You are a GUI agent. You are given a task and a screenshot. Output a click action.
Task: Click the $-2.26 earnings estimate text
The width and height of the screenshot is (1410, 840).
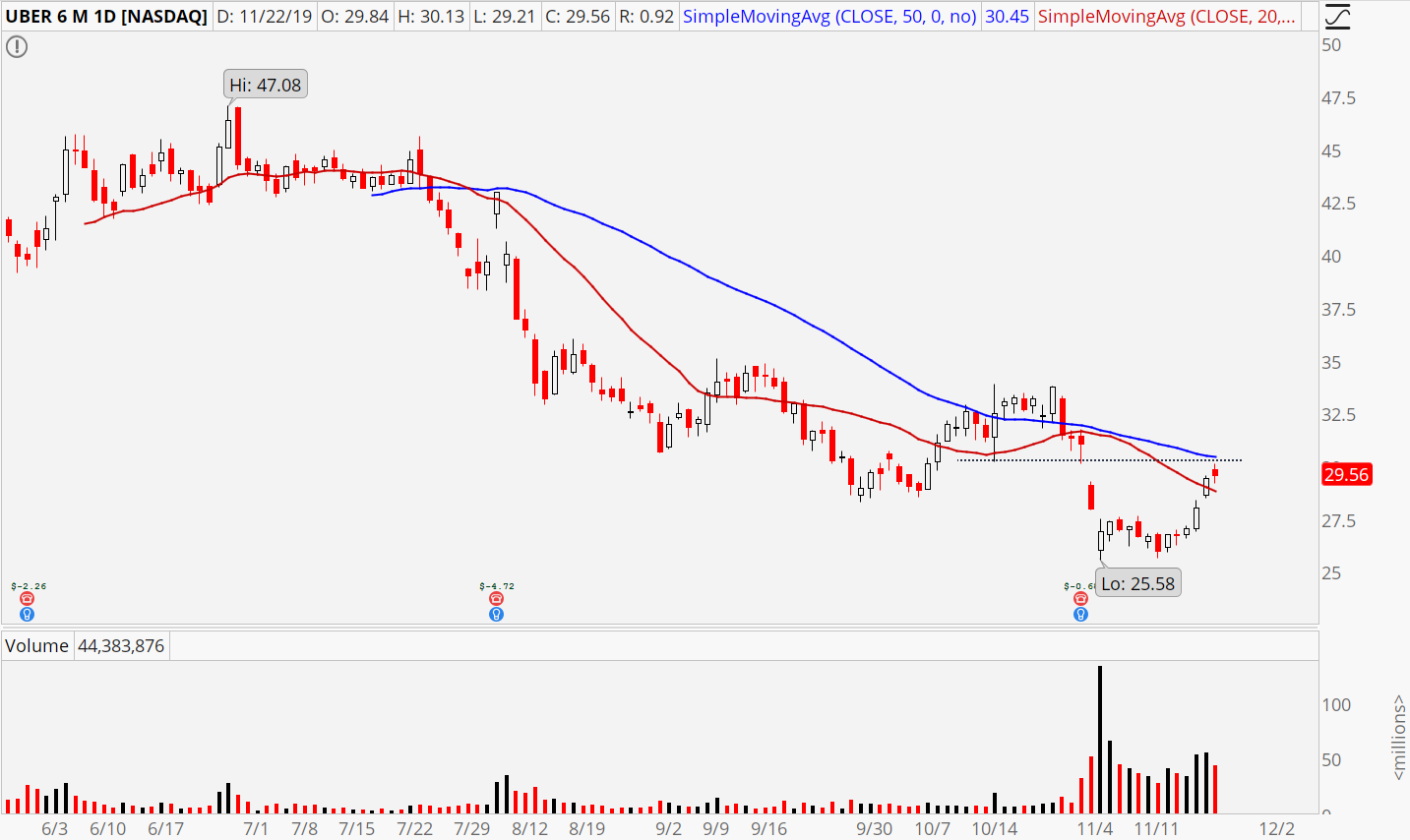(x=29, y=586)
